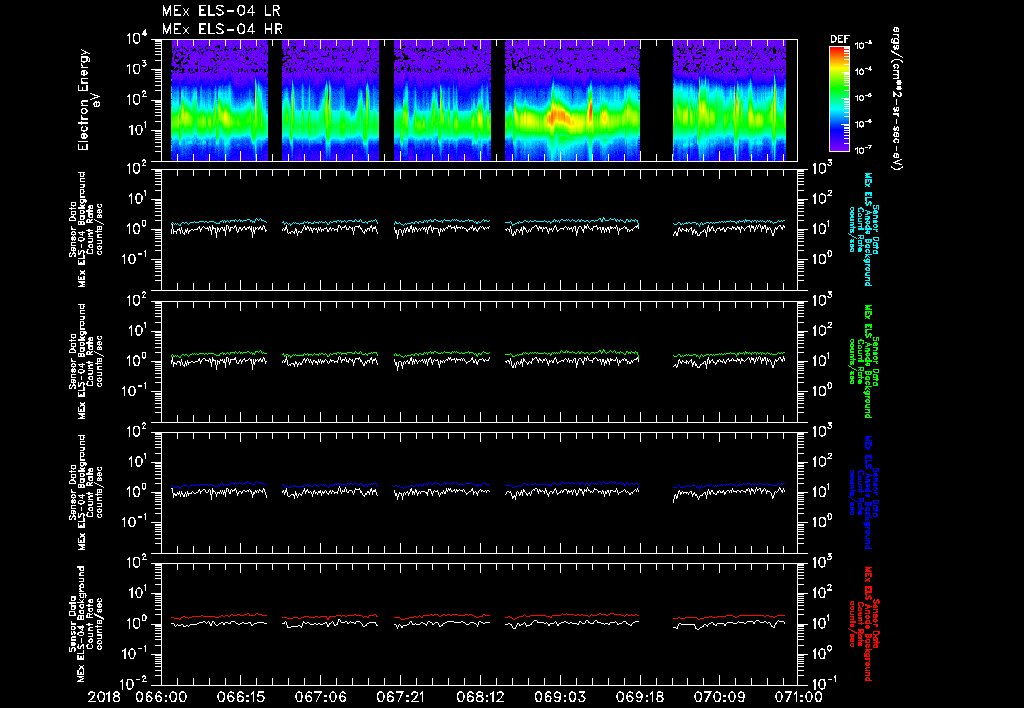1024x708 pixels.
Task: Click the "069:03" time axis label
Action: (x=560, y=698)
